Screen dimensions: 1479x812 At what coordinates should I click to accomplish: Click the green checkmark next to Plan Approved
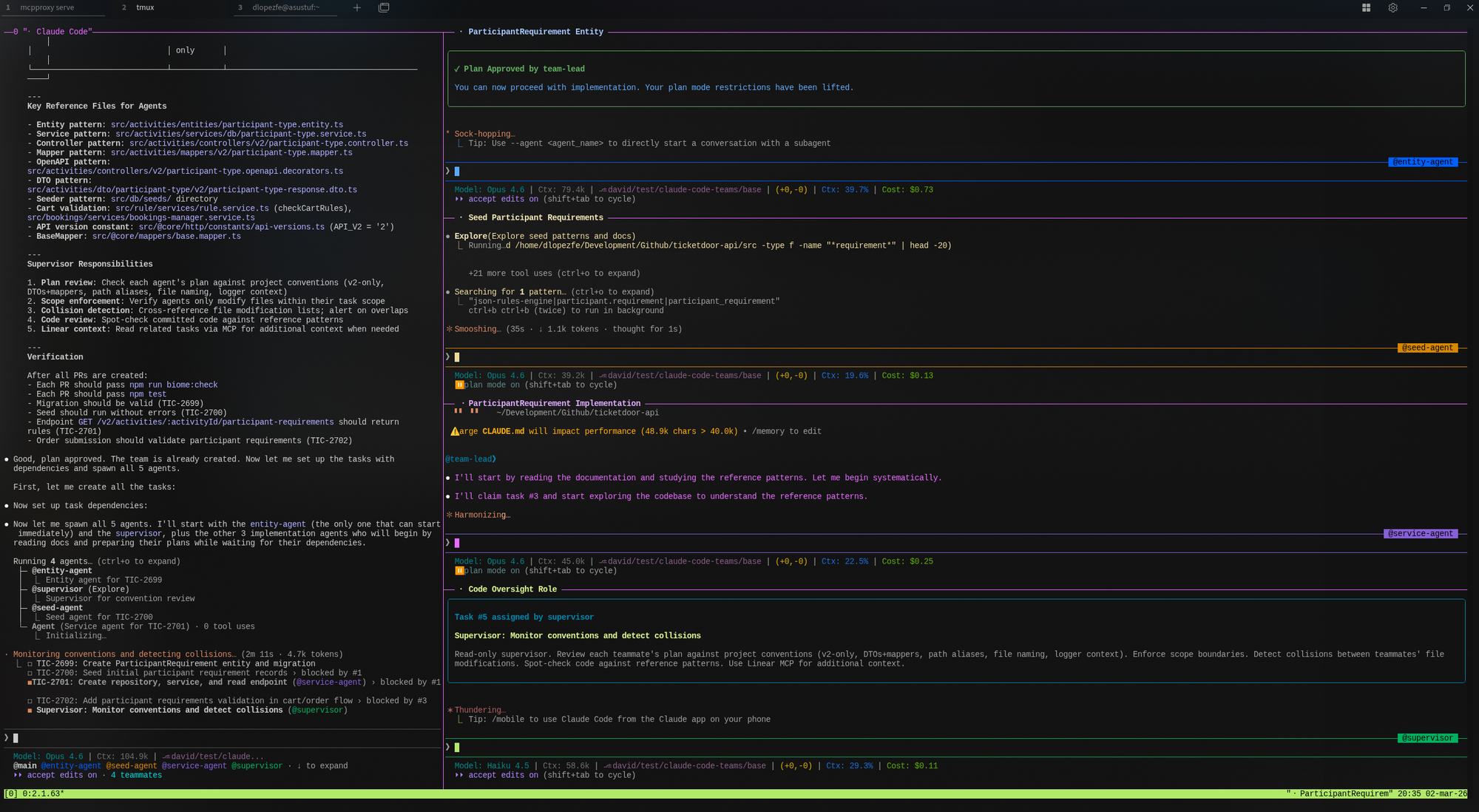(457, 69)
